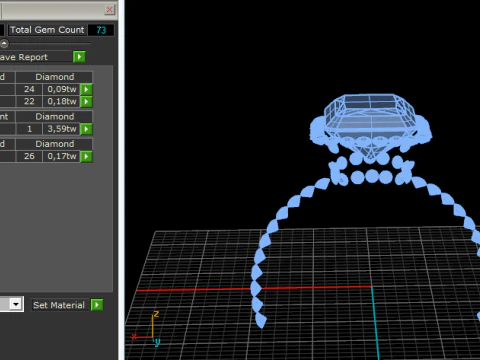Click the 3,59tw weight value

point(62,129)
